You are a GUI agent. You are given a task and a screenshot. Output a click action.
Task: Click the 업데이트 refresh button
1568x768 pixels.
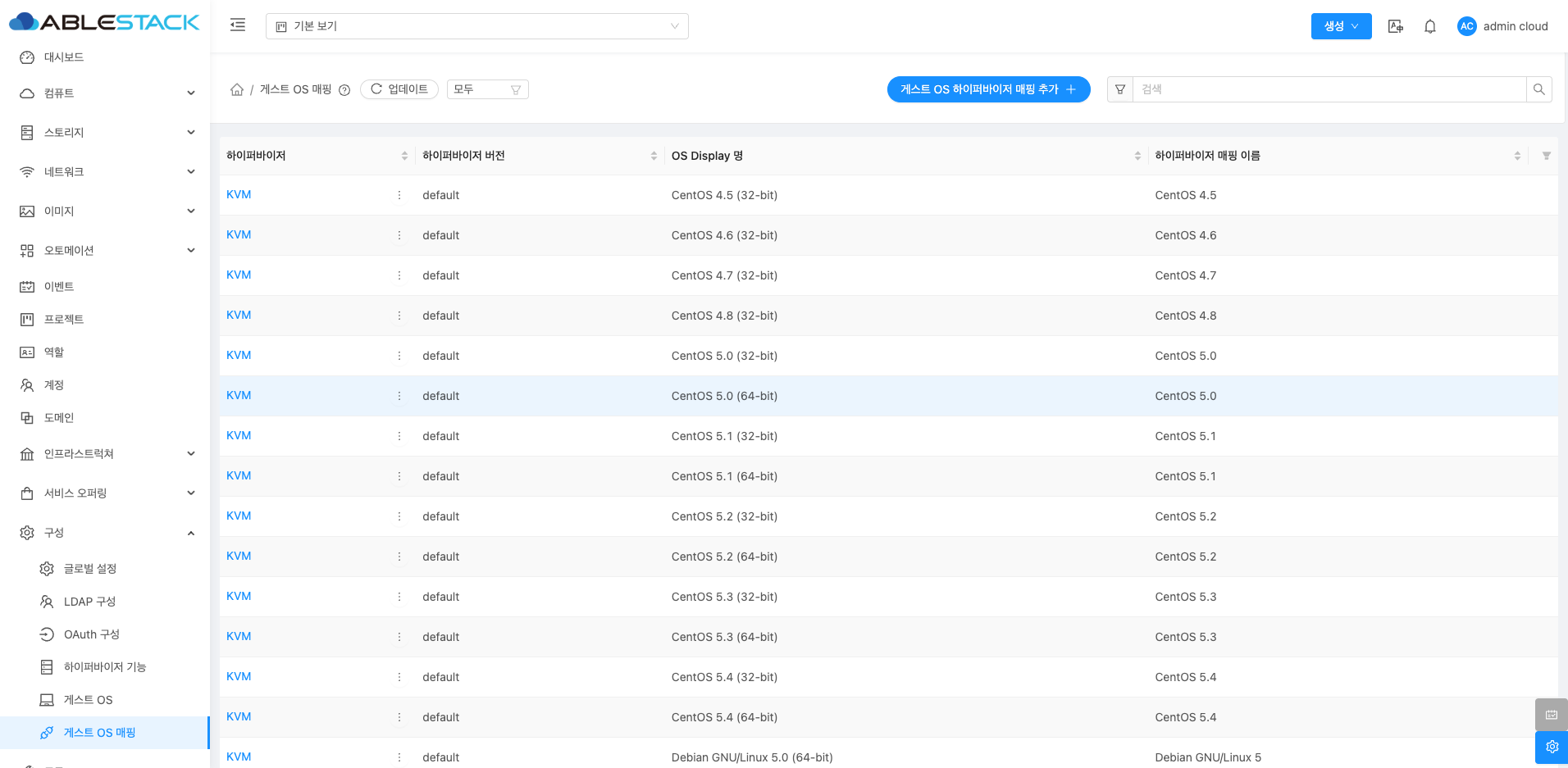tap(399, 89)
